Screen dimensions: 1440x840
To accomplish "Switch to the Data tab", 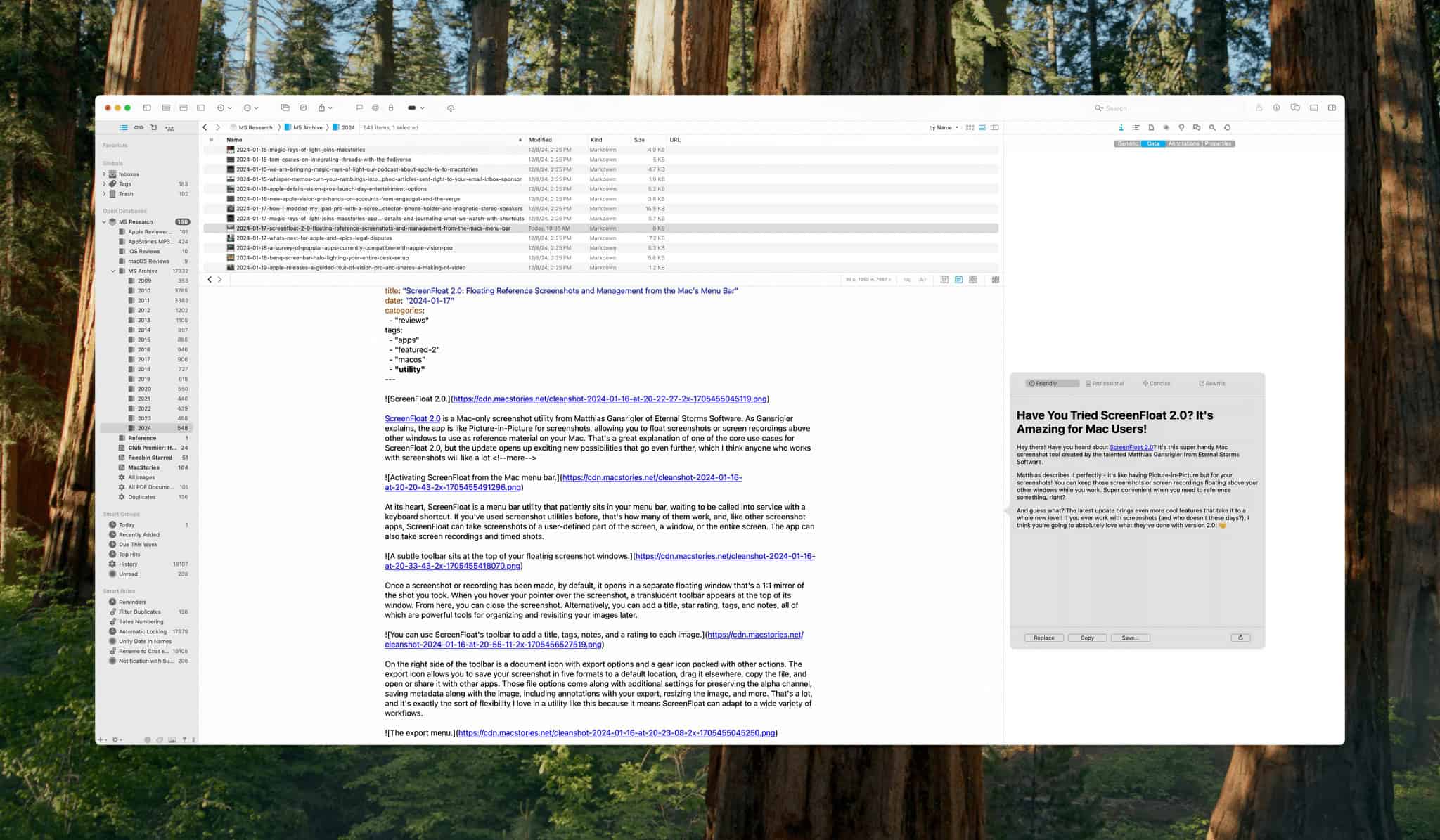I will click(1153, 143).
